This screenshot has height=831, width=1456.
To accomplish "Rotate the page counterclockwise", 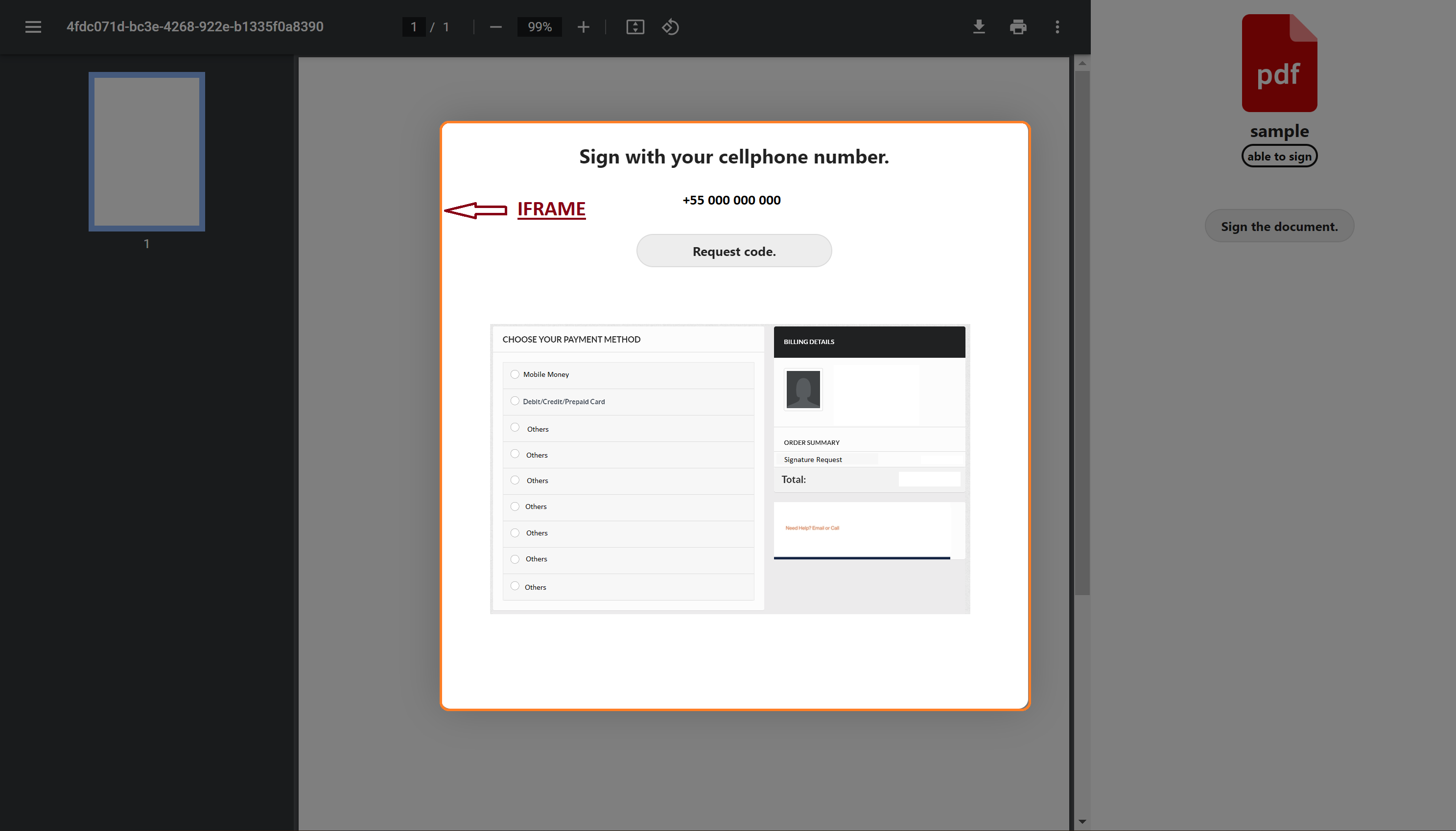I will pyautogui.click(x=670, y=27).
